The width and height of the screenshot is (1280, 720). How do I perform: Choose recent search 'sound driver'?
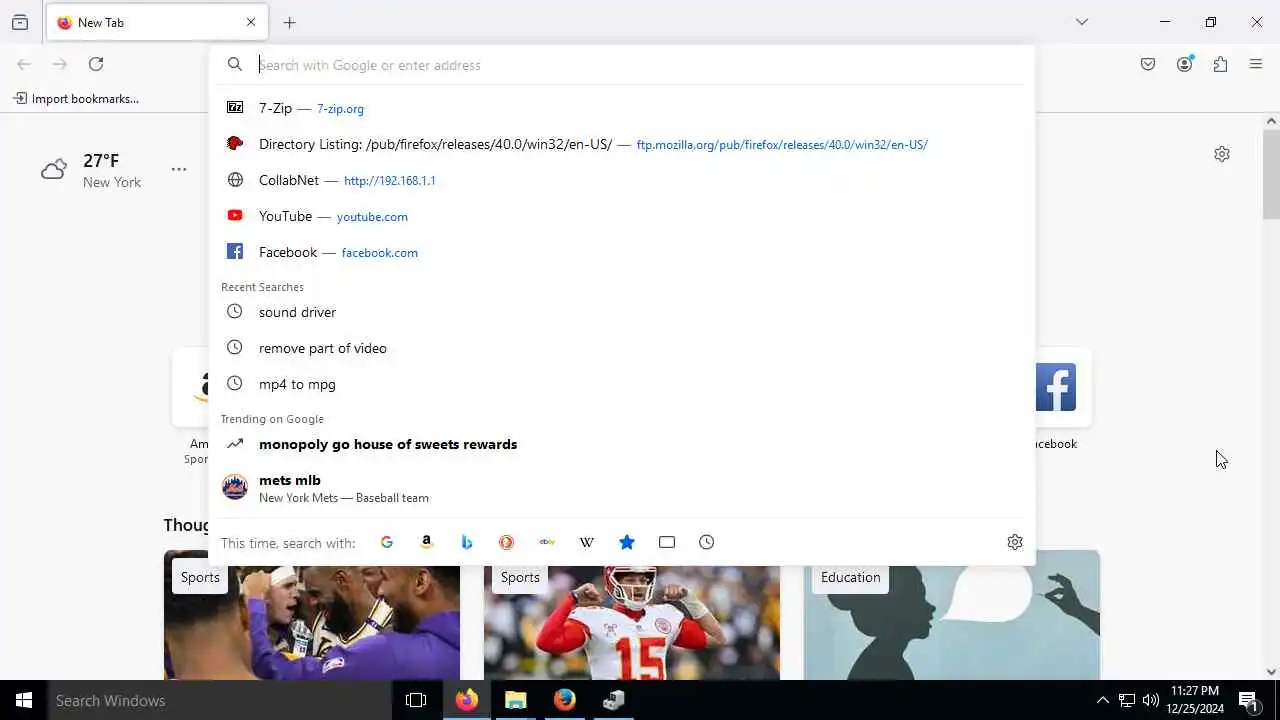622,312
